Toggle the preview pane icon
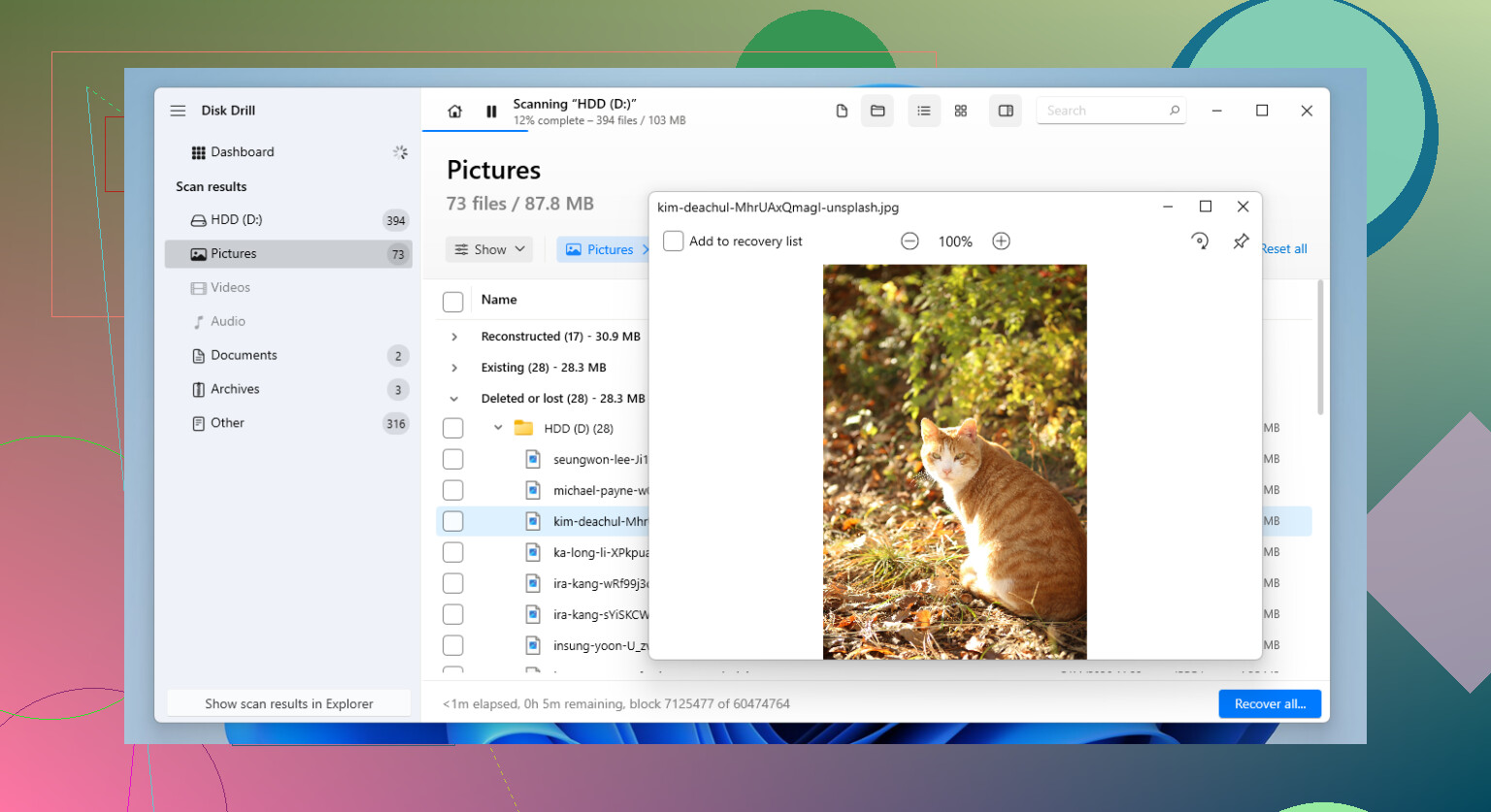1491x812 pixels. [1006, 112]
